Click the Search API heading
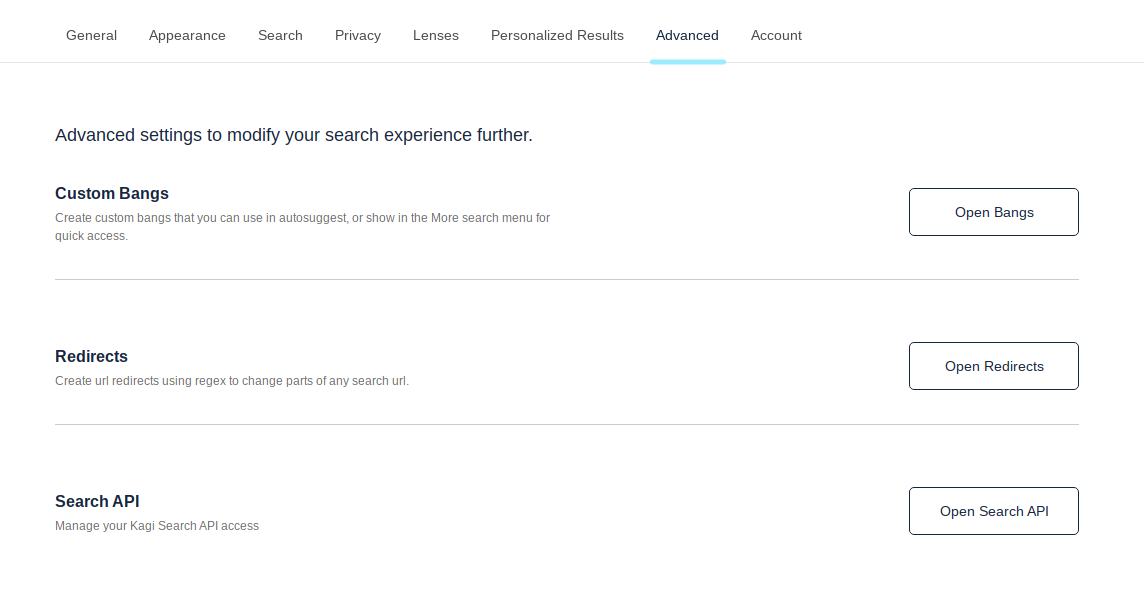 coord(97,501)
